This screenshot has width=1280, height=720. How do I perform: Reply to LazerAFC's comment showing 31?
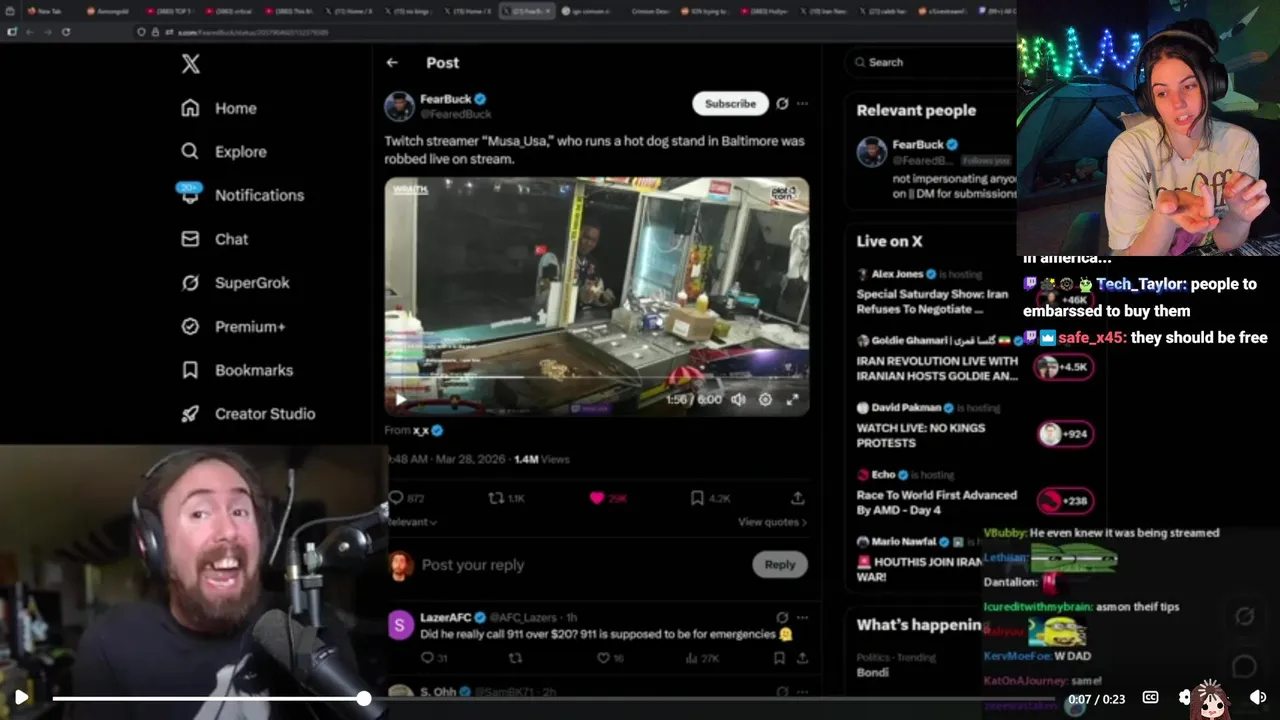(433, 658)
